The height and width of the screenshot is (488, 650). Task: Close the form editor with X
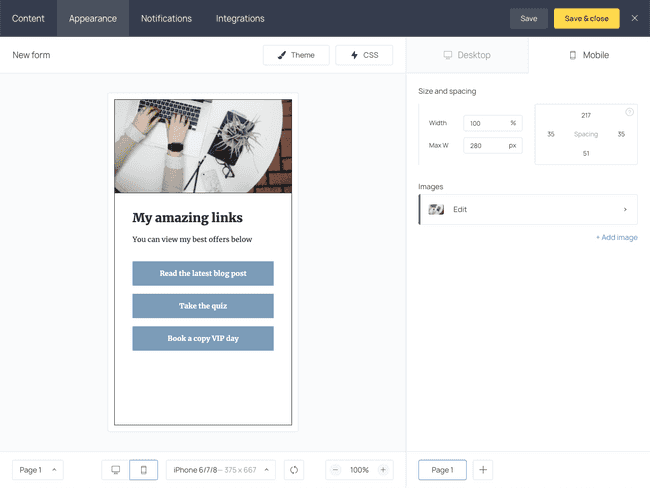click(634, 18)
